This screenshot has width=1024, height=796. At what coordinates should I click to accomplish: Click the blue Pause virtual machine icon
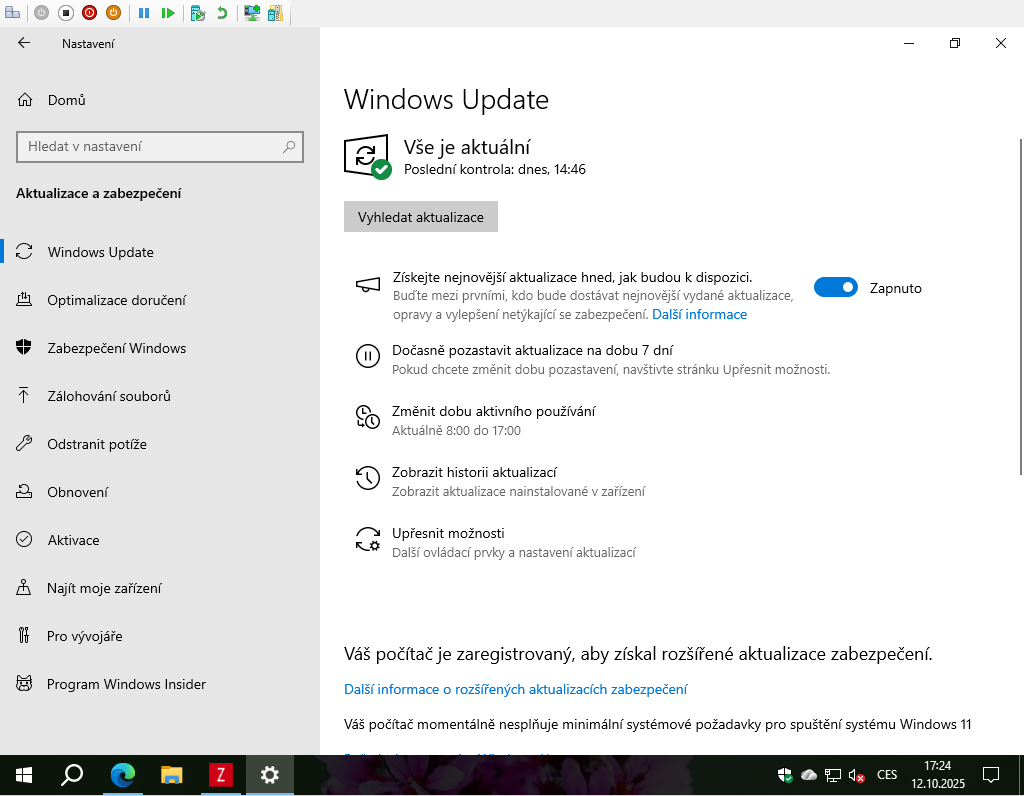click(144, 13)
